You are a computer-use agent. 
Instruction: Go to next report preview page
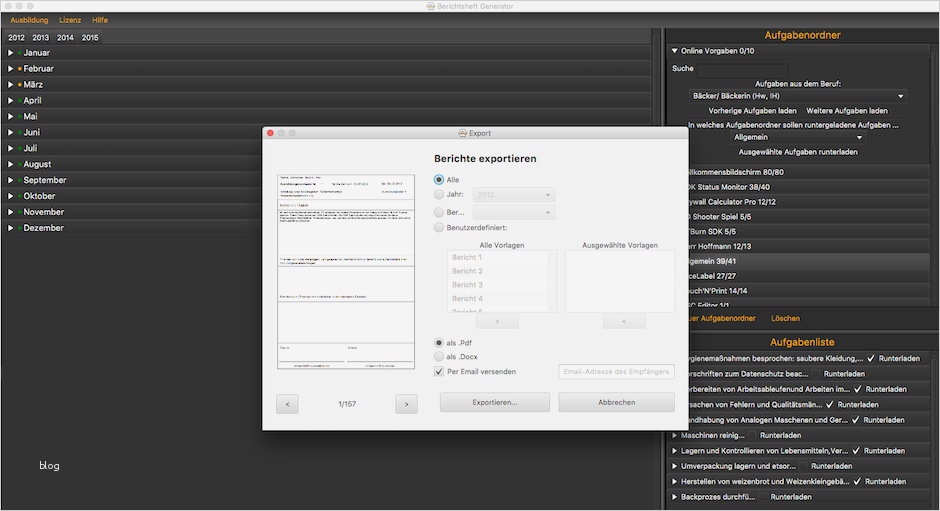[406, 404]
